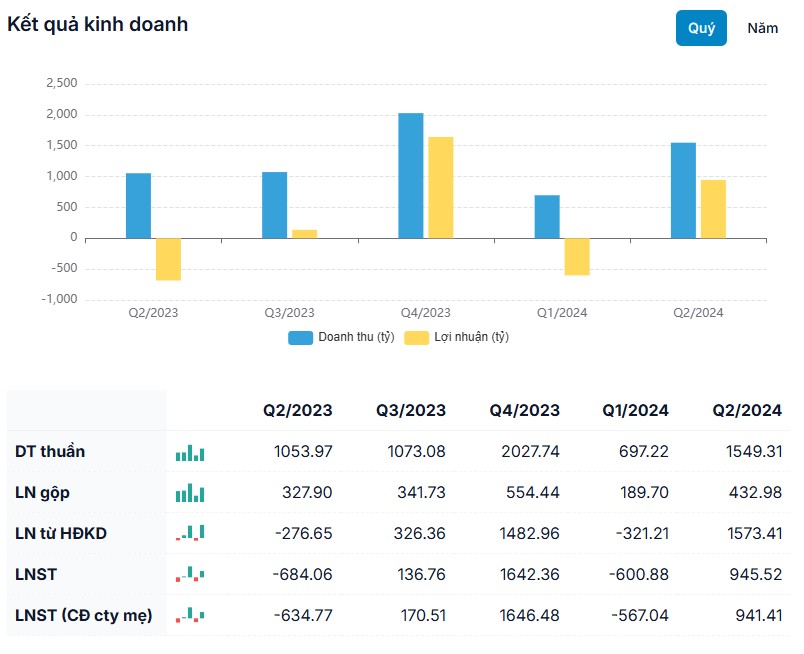The width and height of the screenshot is (804, 654).
Task: Click the yellow Lợi nhuận legend swatch
Action: (416, 338)
